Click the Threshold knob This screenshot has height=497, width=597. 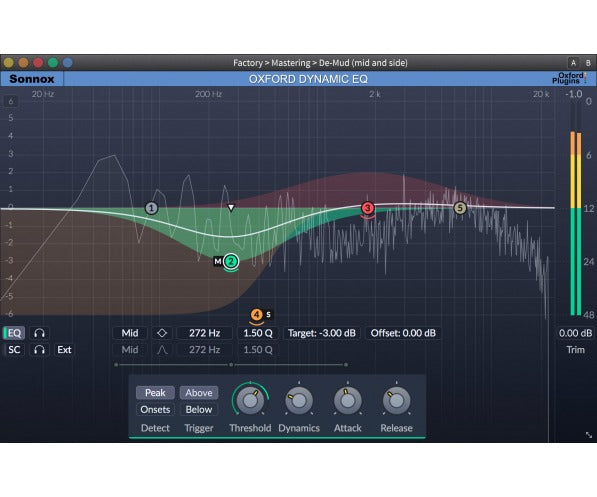pos(250,400)
